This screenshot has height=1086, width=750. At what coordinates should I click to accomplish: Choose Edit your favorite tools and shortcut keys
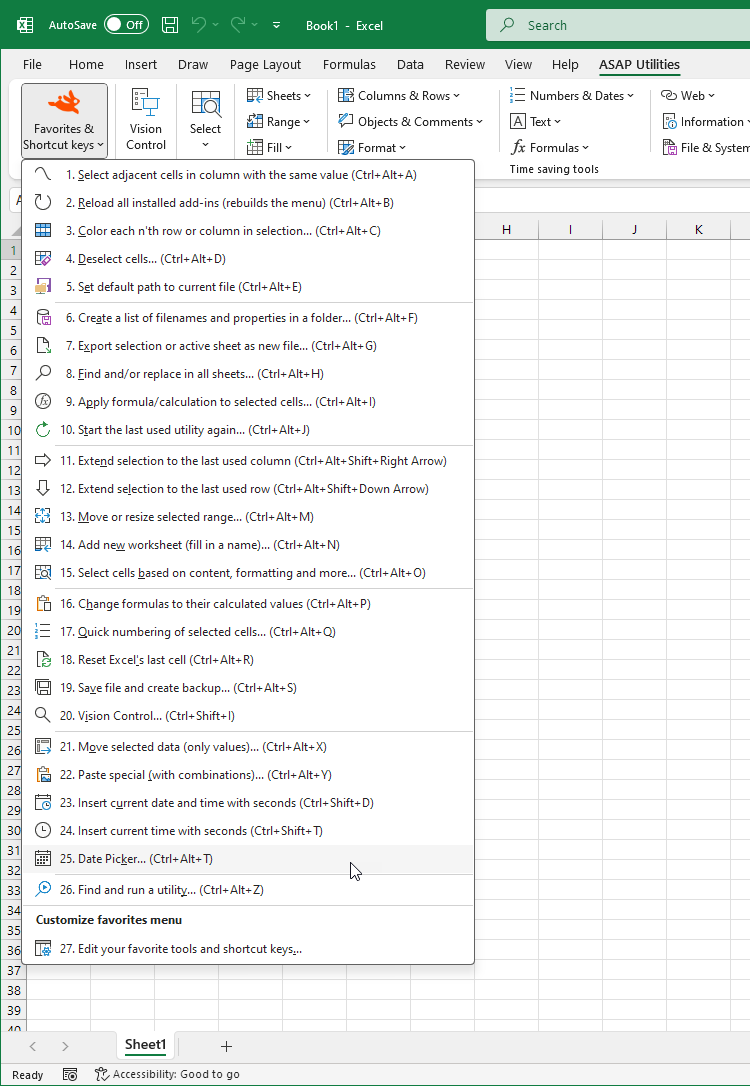pyautogui.click(x=248, y=949)
